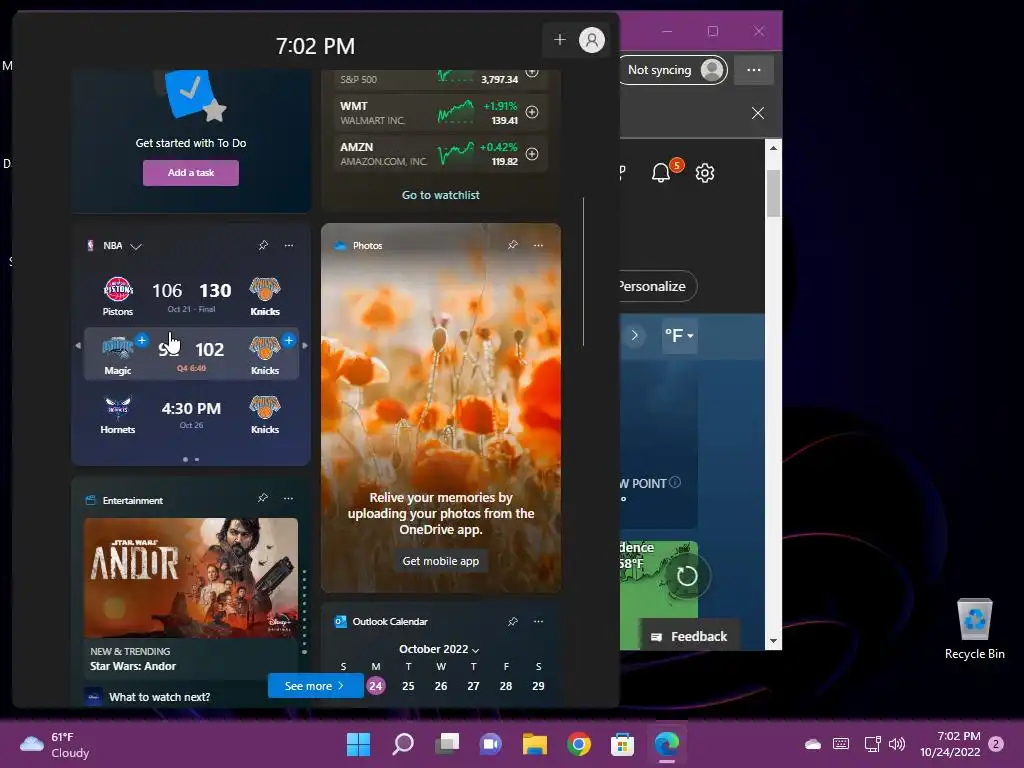Click Get mobile app button
The height and width of the screenshot is (768, 1024).
(x=440, y=561)
